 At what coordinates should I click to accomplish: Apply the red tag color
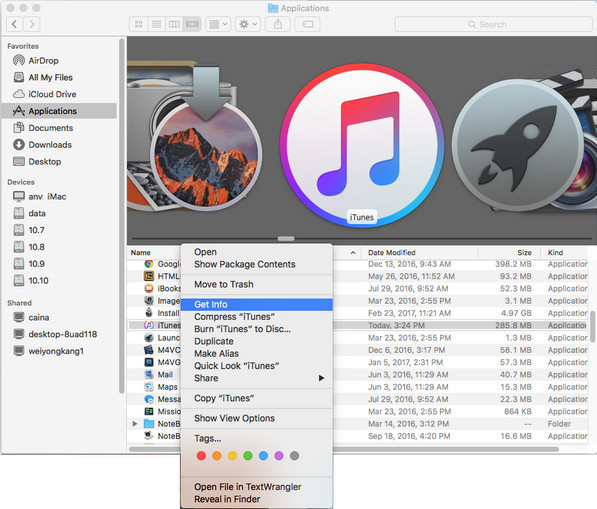click(201, 456)
